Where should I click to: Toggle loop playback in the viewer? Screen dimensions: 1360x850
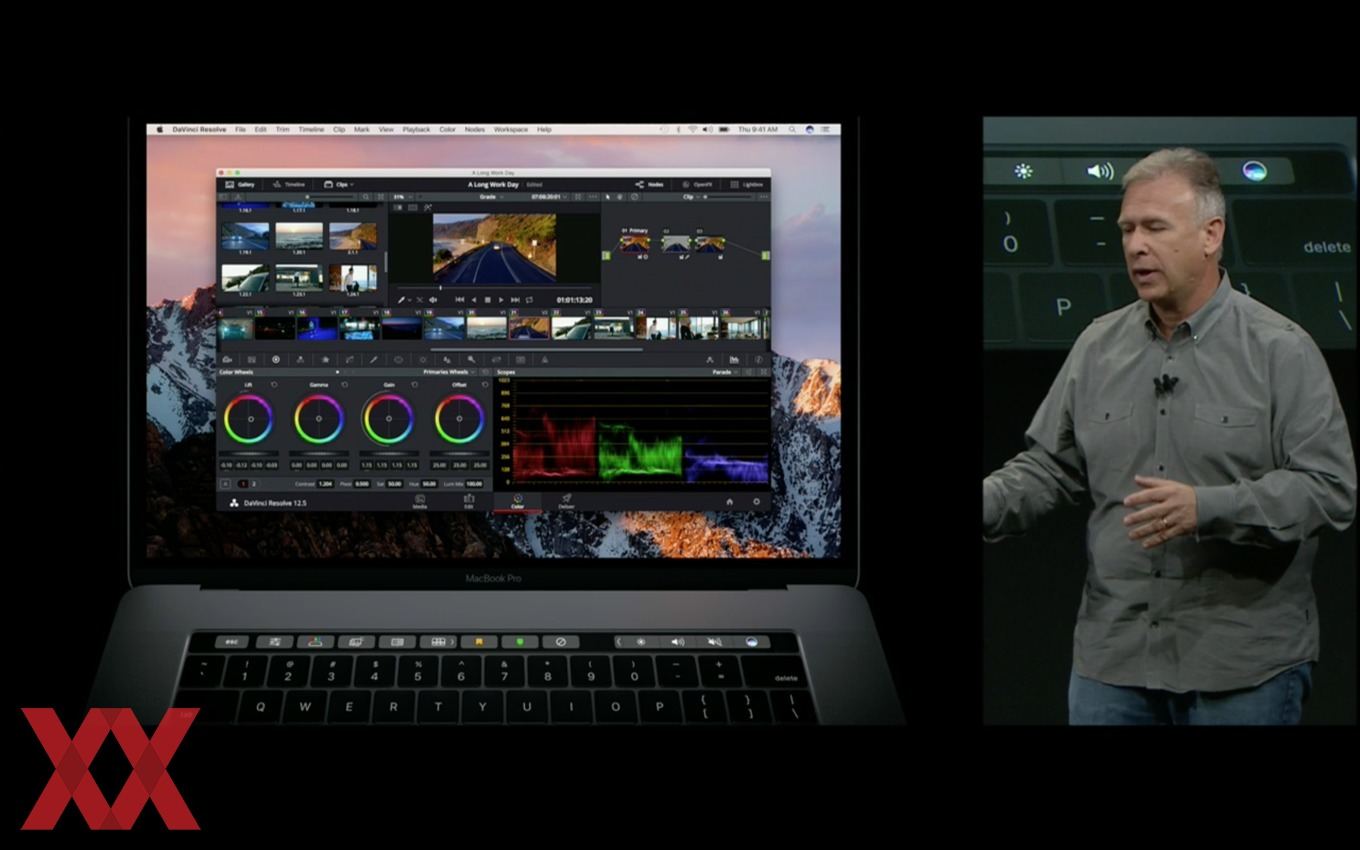tap(529, 300)
